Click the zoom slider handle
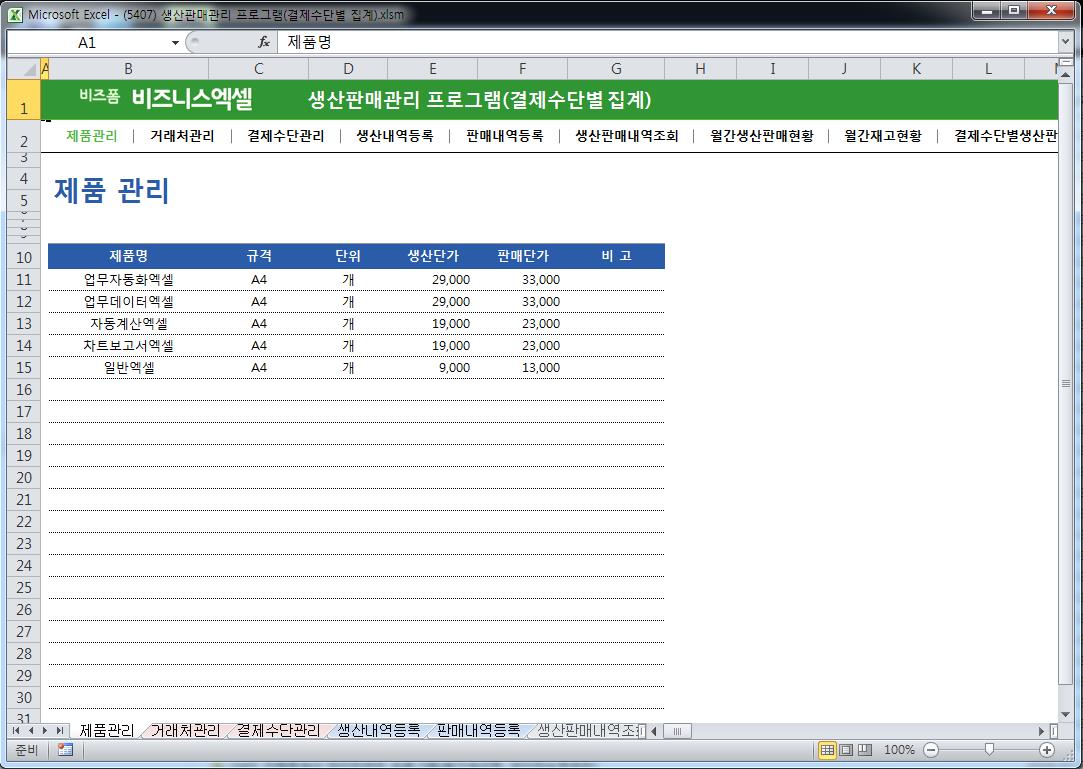The image size is (1083, 769). point(989,750)
